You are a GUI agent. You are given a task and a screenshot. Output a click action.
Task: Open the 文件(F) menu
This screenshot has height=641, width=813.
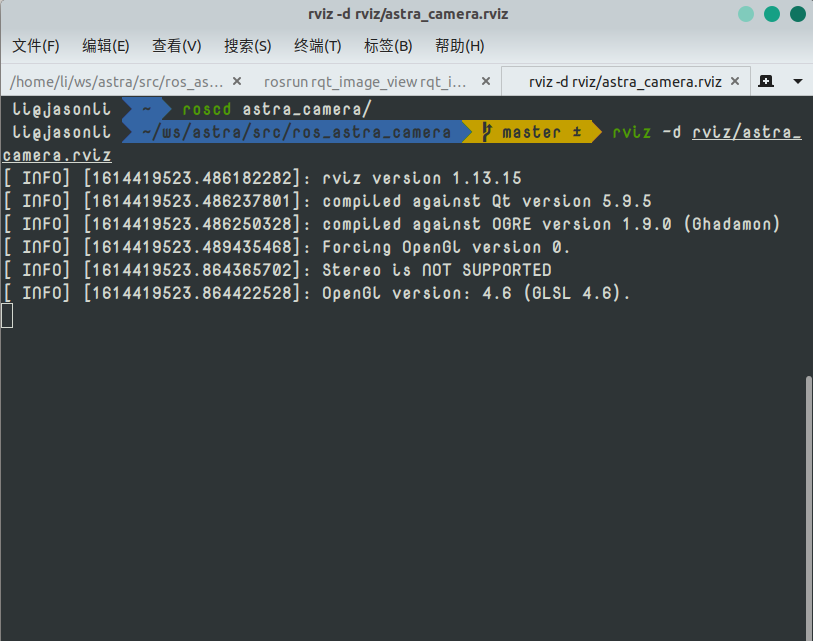pyautogui.click(x=36, y=46)
